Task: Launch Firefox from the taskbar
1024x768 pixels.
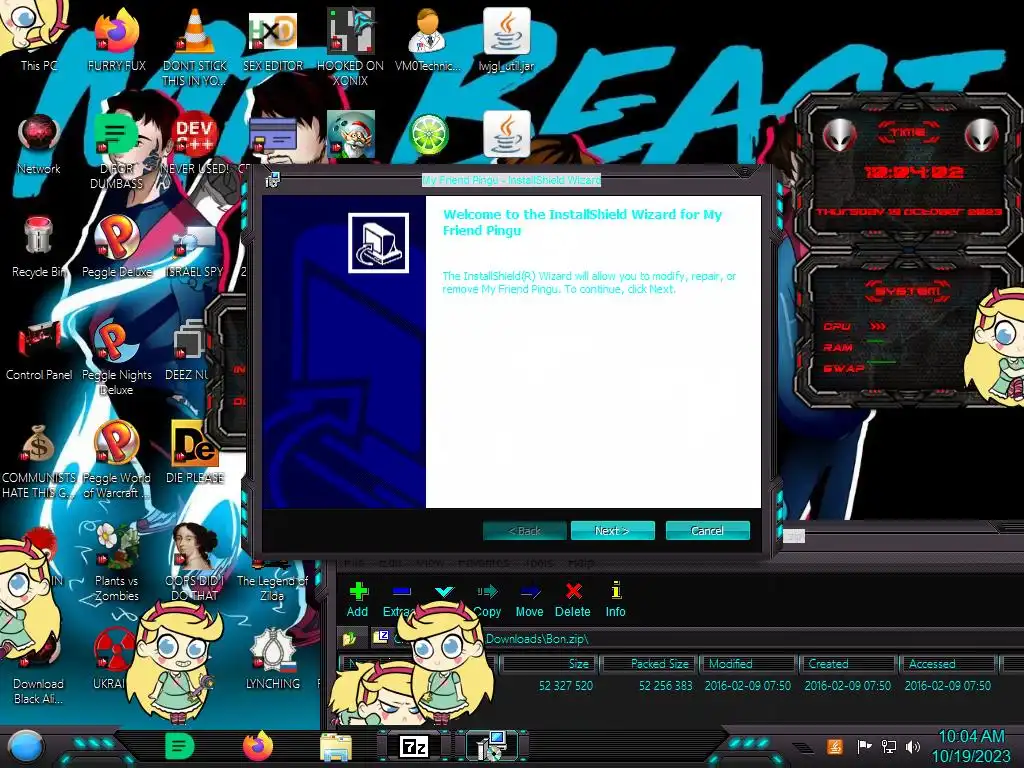Action: [x=258, y=746]
